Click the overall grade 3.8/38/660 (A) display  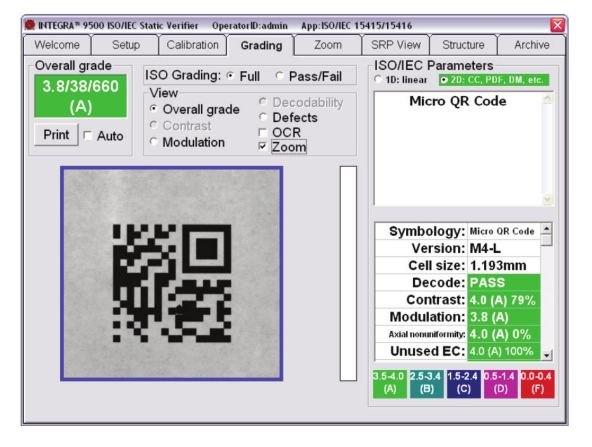tap(81, 96)
